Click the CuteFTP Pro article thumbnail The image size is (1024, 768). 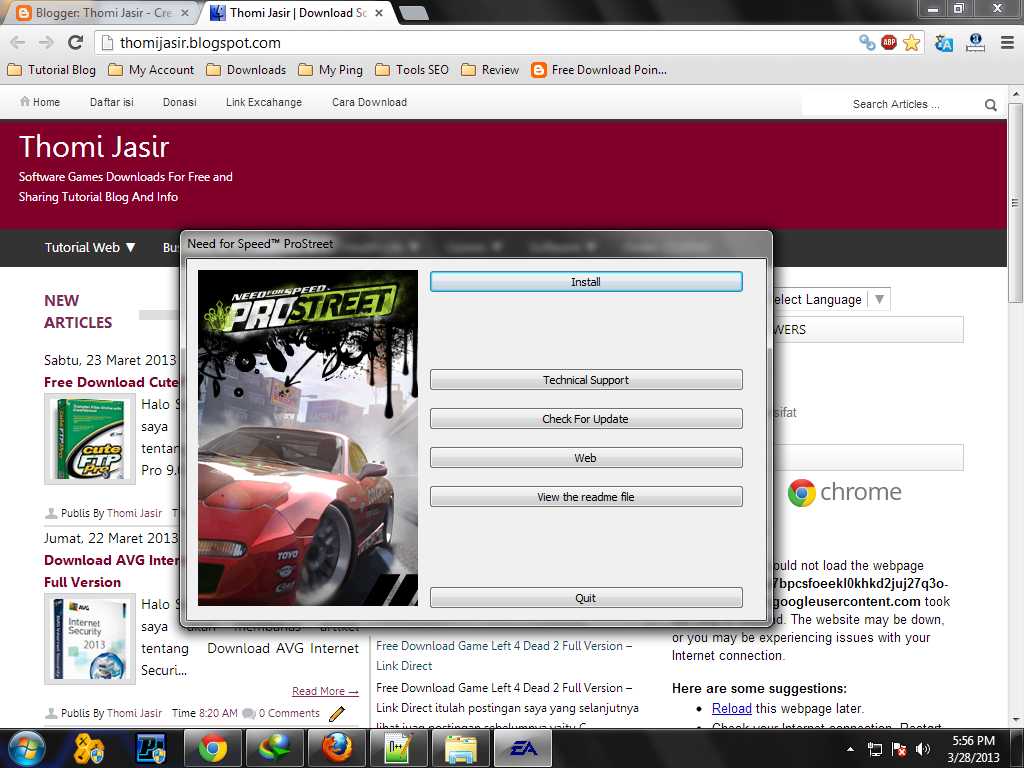[x=90, y=439]
